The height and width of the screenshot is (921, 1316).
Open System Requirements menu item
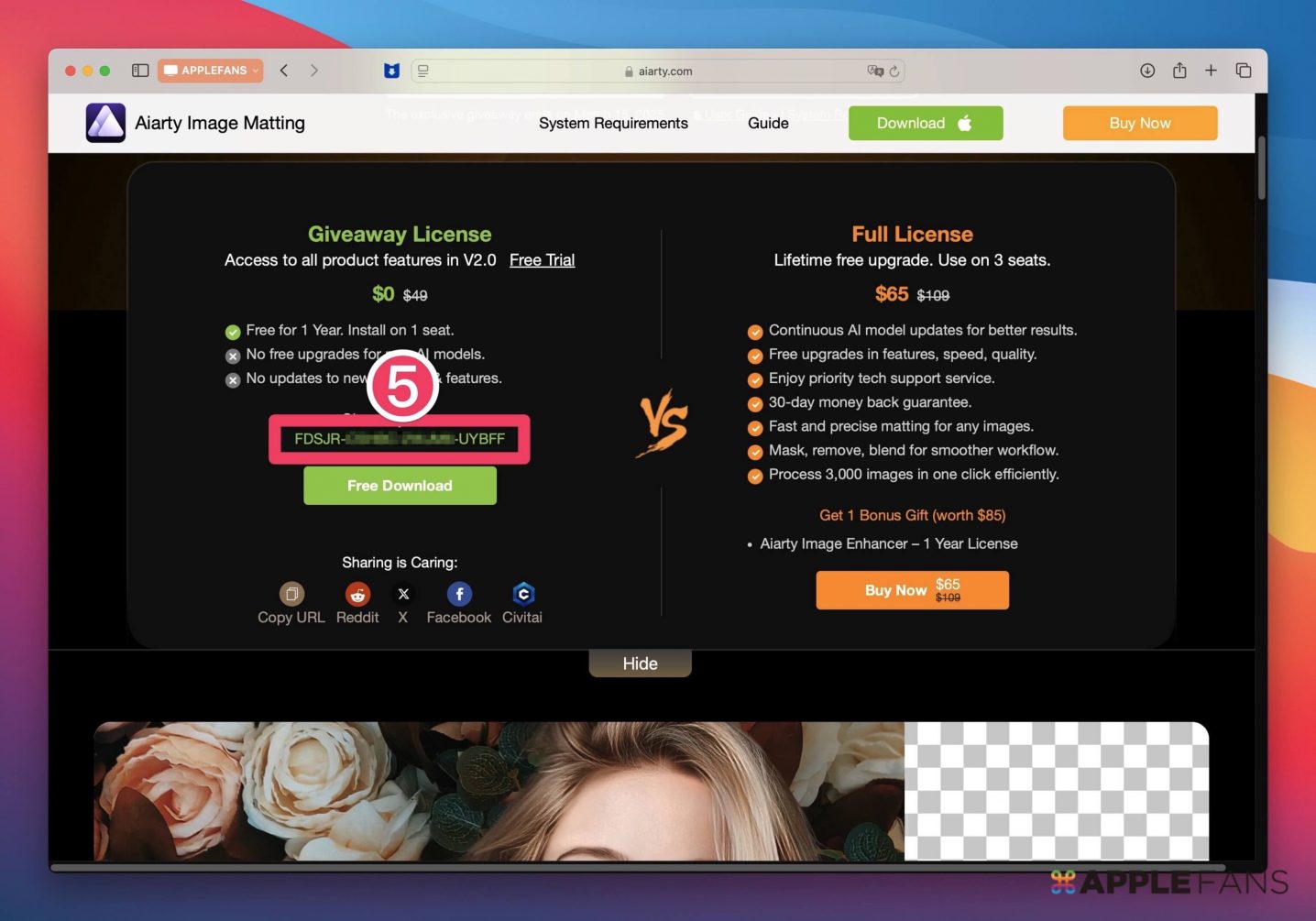[x=613, y=123]
